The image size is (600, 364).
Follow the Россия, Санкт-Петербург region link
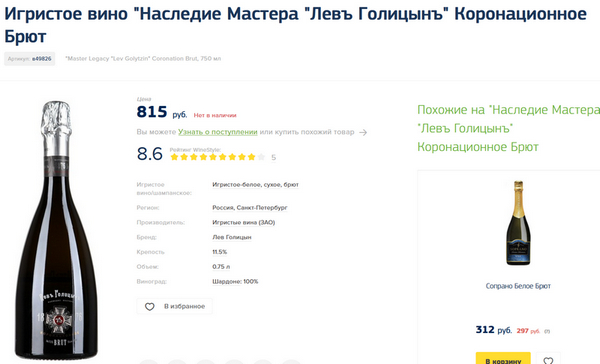point(249,207)
